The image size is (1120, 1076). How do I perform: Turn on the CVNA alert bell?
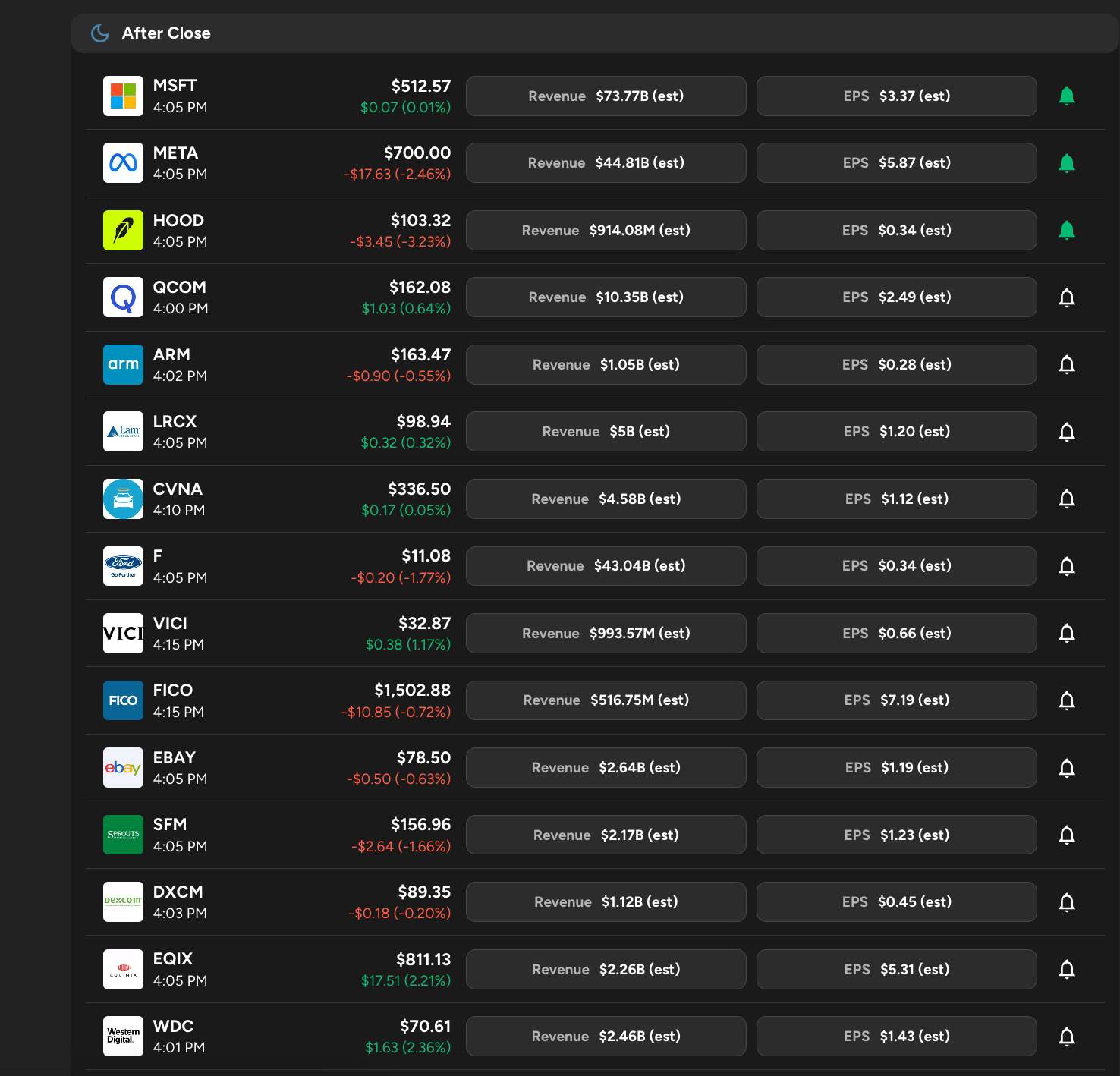[1067, 499]
